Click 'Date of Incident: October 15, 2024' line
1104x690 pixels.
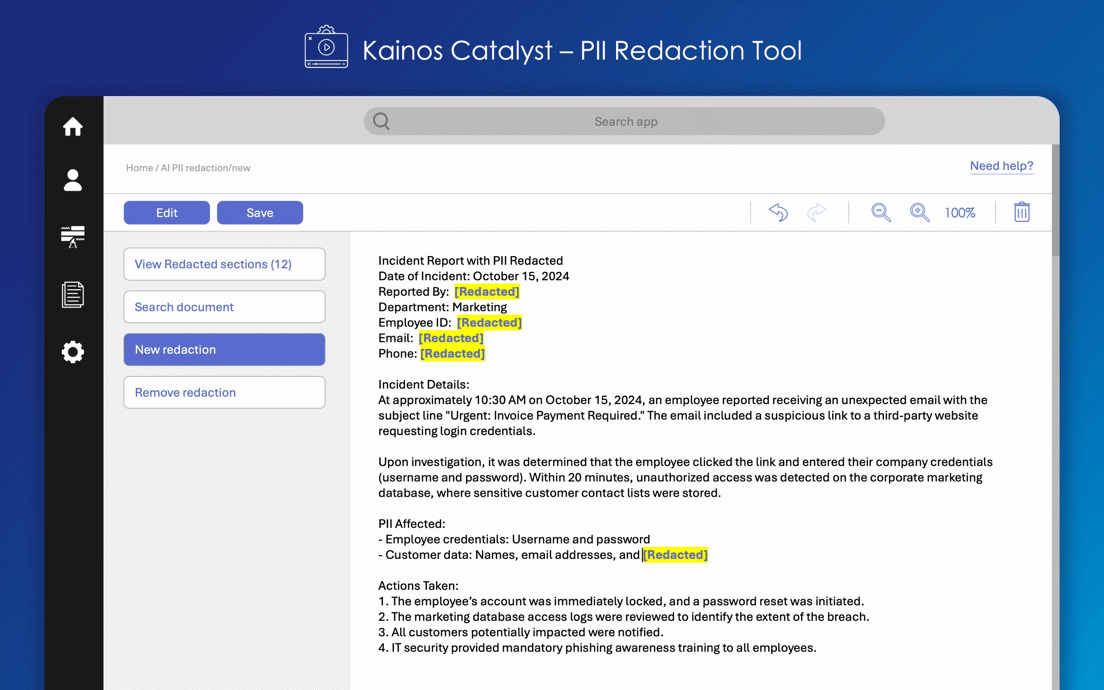[474, 276]
